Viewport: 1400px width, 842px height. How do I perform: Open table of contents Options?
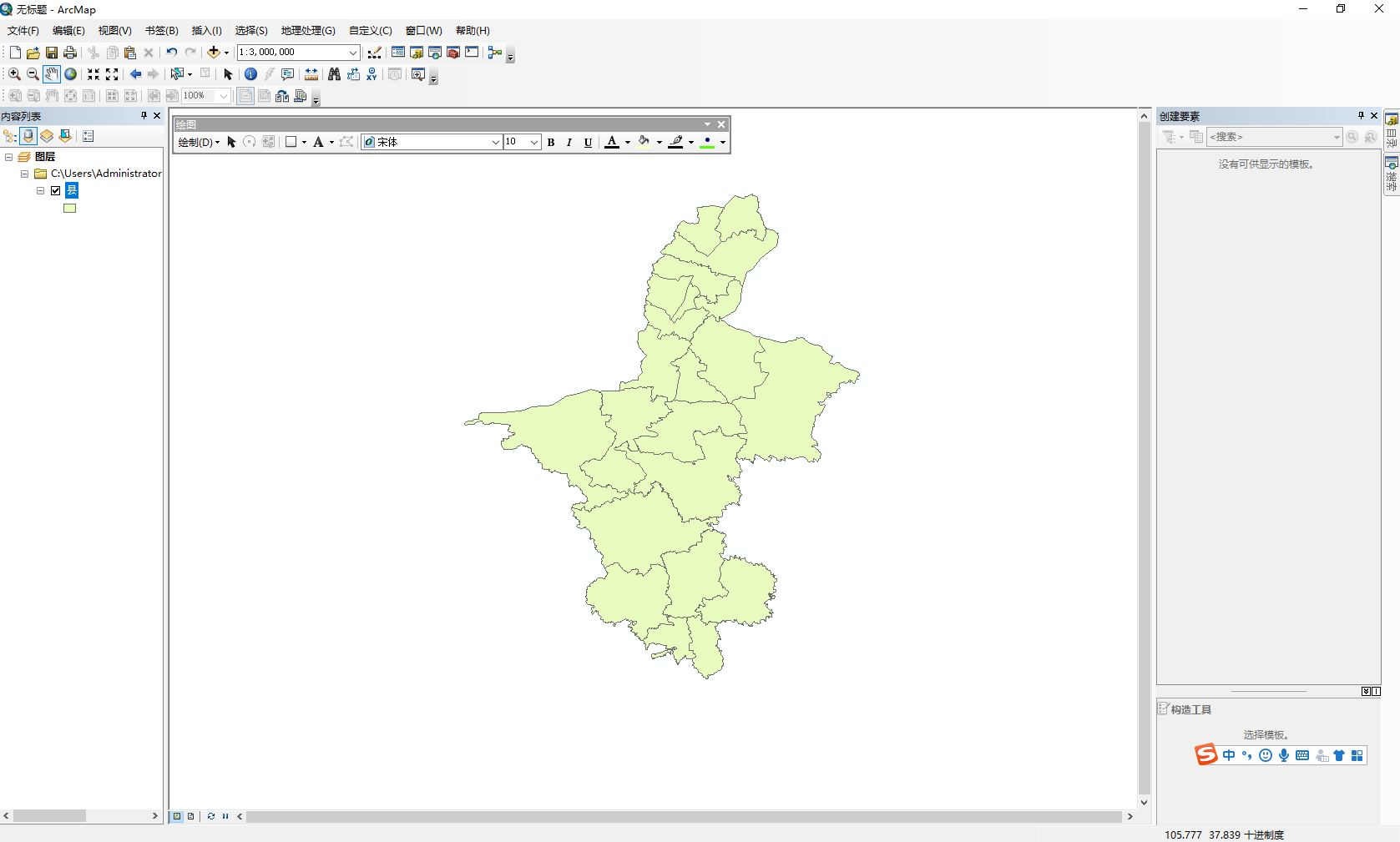[x=88, y=136]
